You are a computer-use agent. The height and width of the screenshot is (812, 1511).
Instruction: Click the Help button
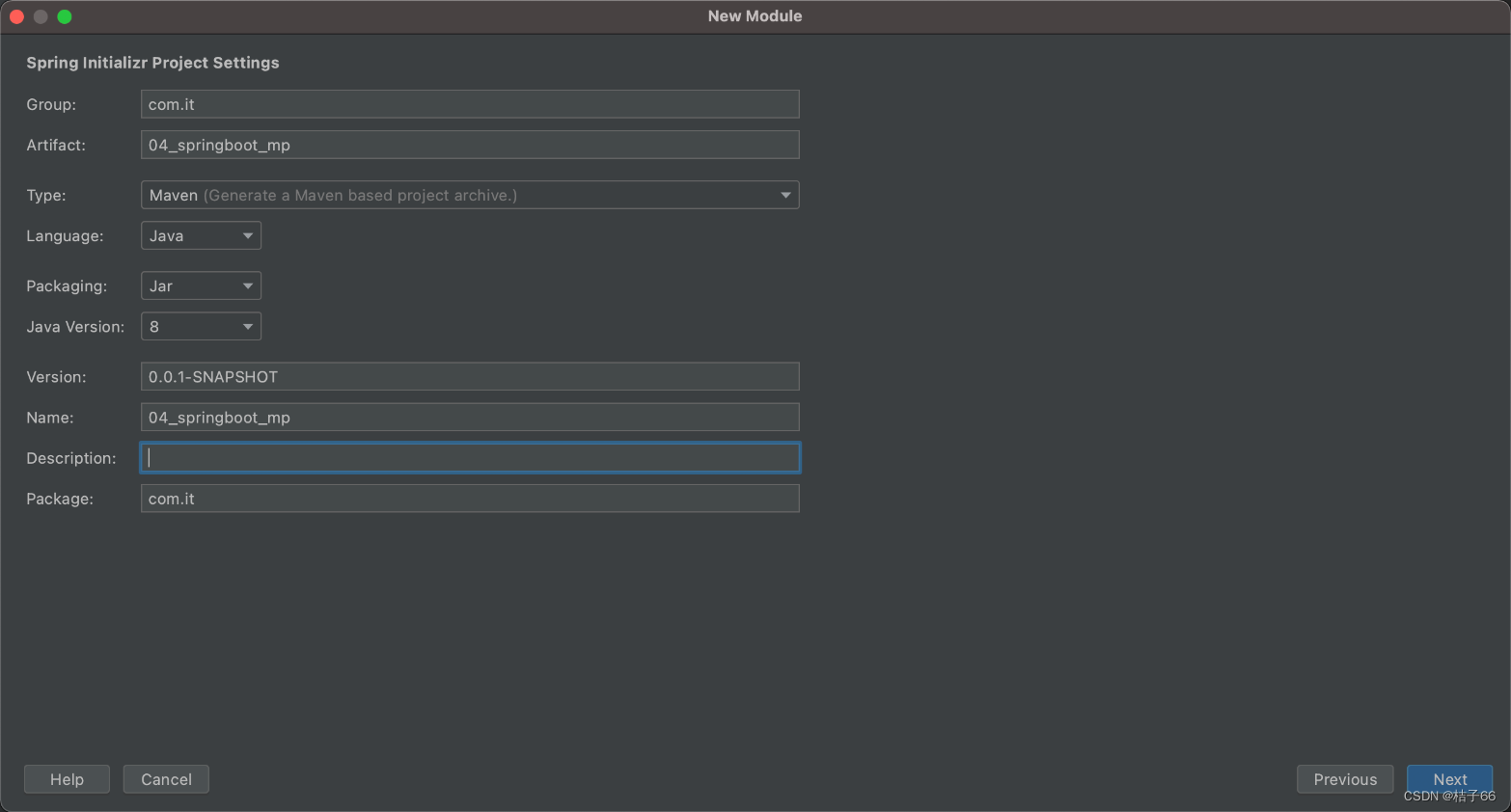(67, 779)
